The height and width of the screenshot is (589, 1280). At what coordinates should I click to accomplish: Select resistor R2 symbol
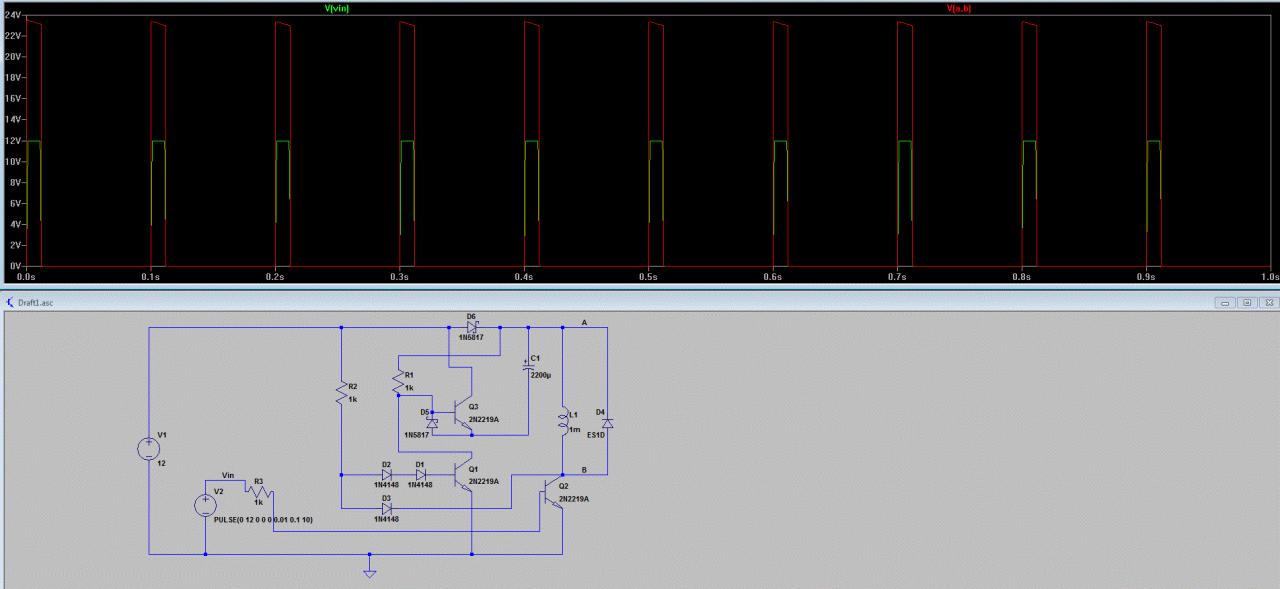click(x=341, y=392)
